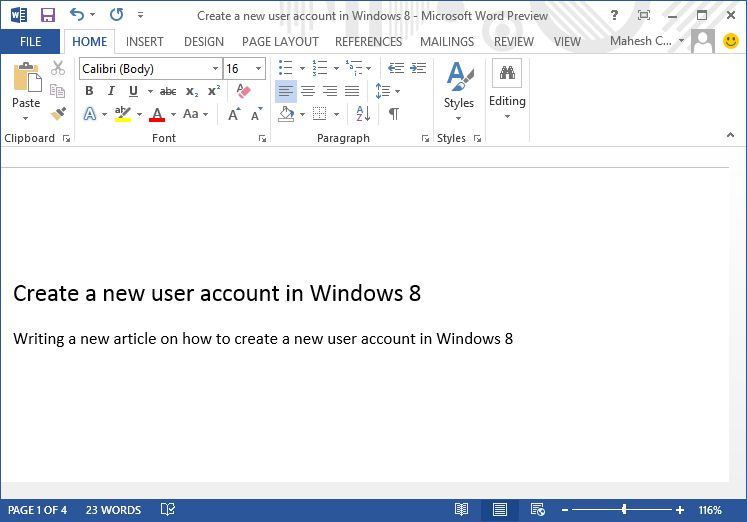The image size is (747, 522).
Task: Click the Repeat typing icon
Action: [116, 15]
